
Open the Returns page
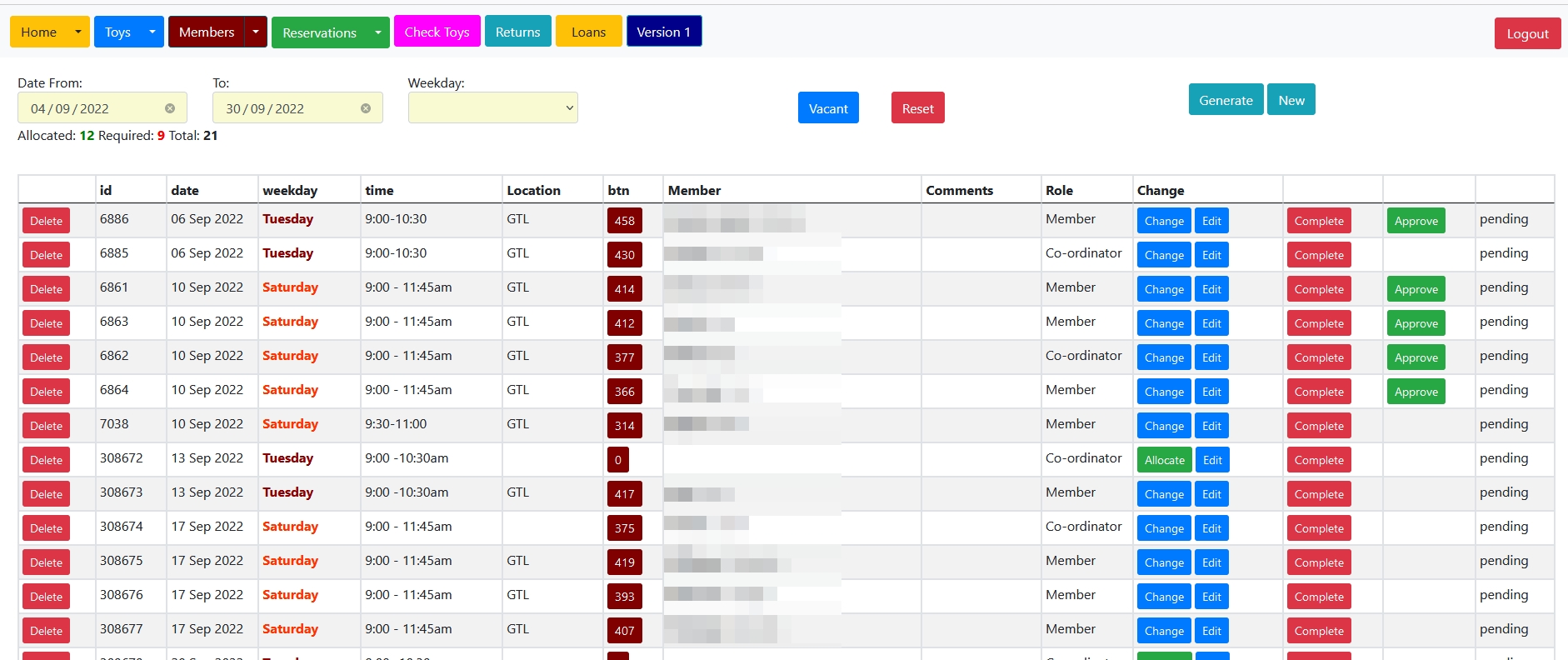(x=517, y=32)
